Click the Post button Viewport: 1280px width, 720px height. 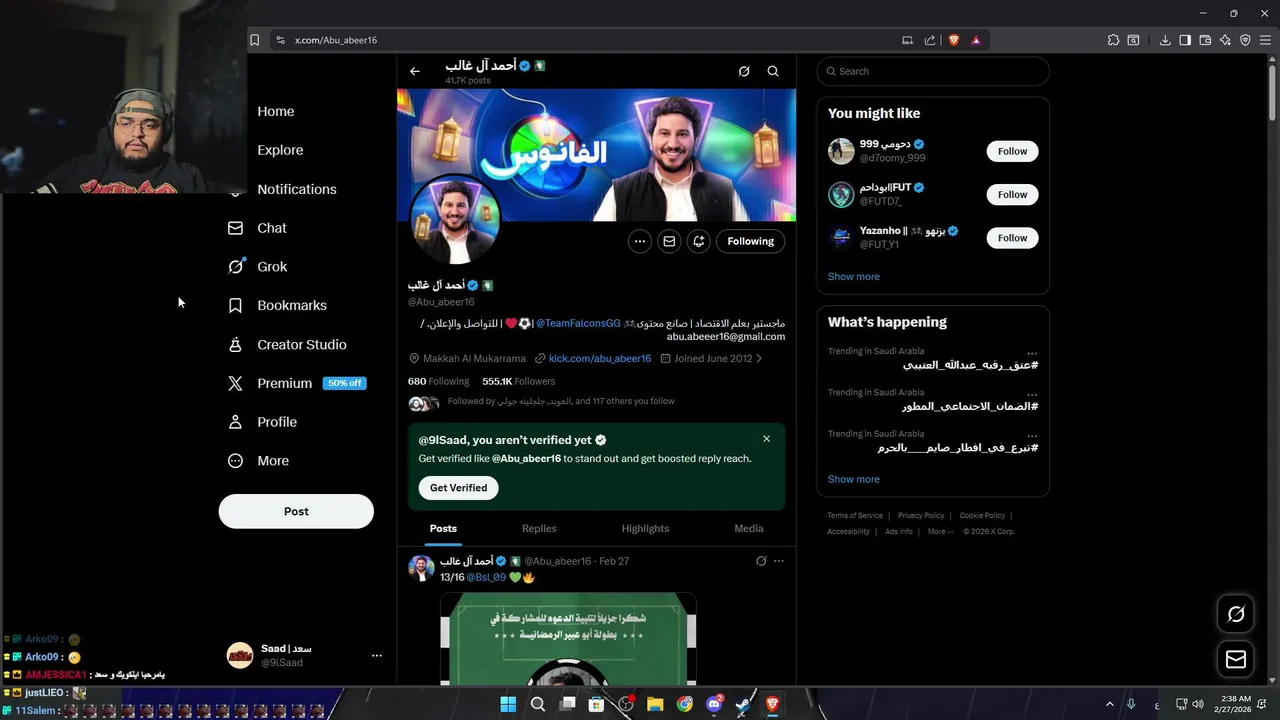click(296, 511)
